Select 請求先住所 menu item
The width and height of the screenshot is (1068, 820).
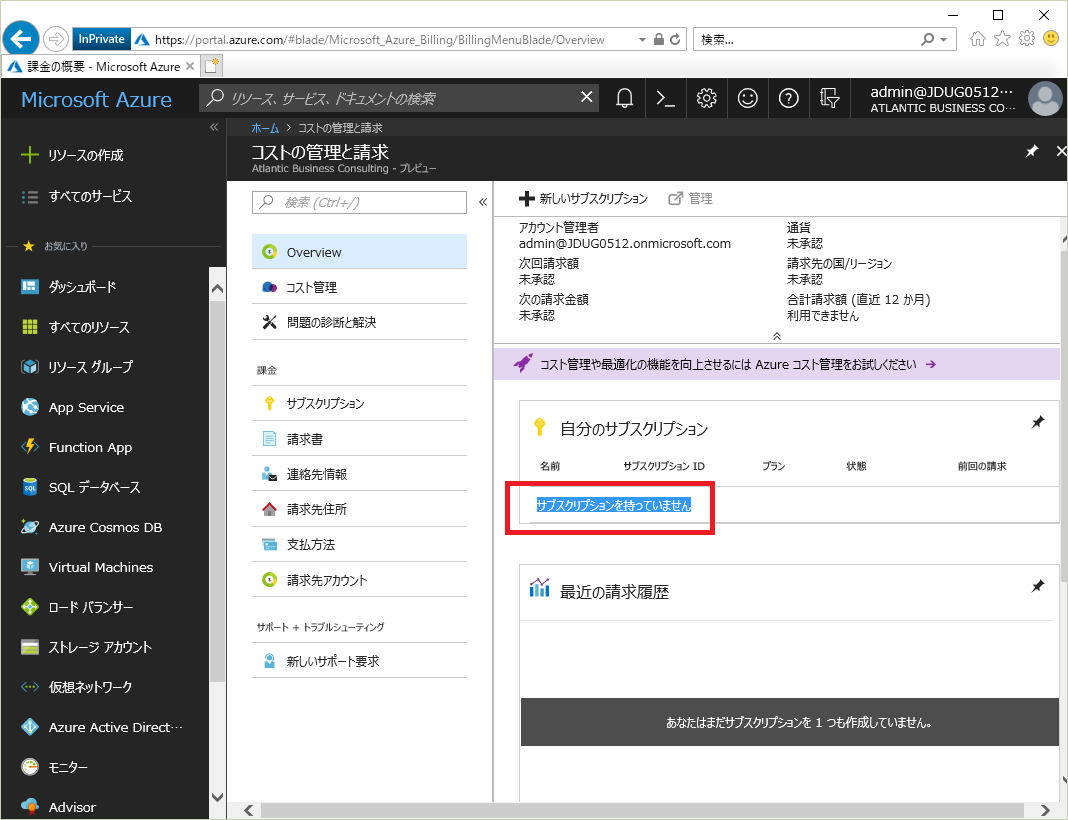pos(359,509)
